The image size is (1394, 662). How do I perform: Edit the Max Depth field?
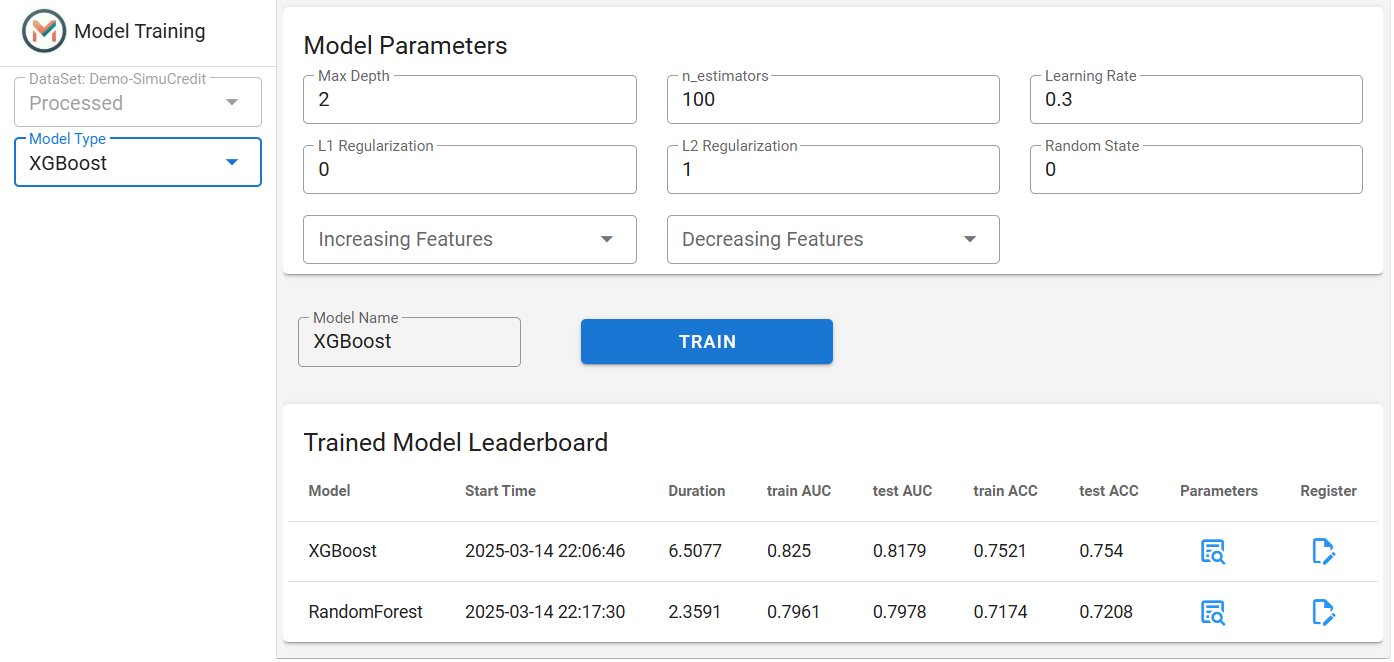click(470, 100)
